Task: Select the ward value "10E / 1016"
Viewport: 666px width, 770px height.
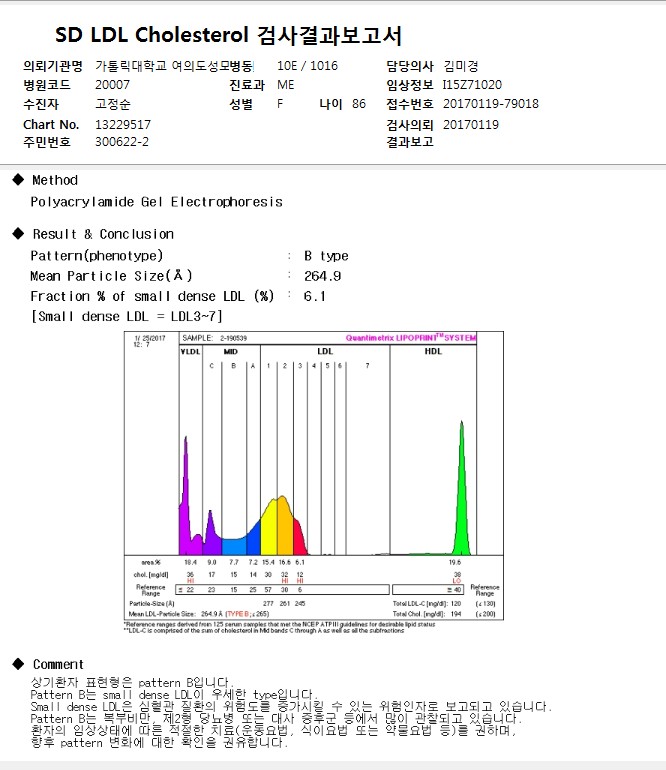Action: coord(307,66)
